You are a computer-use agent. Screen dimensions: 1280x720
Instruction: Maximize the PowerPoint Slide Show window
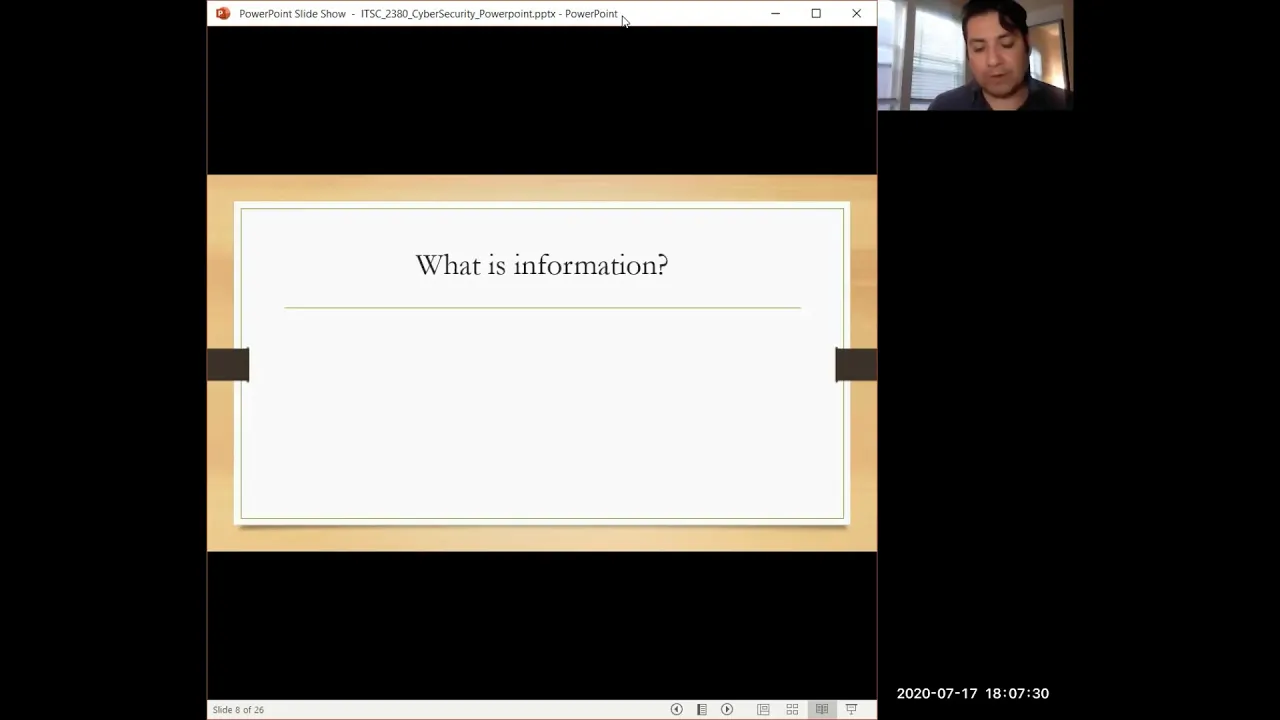pyautogui.click(x=816, y=14)
